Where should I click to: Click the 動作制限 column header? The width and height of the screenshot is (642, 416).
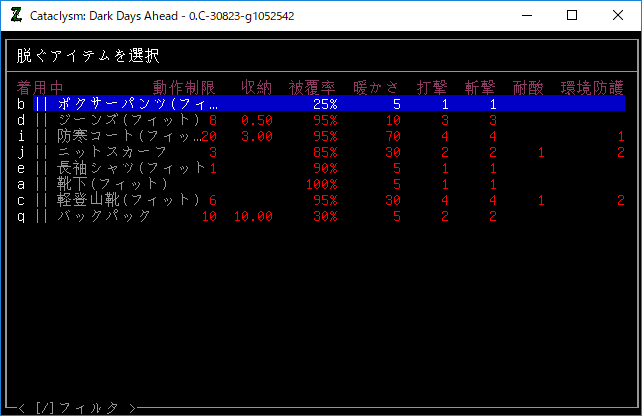184,88
